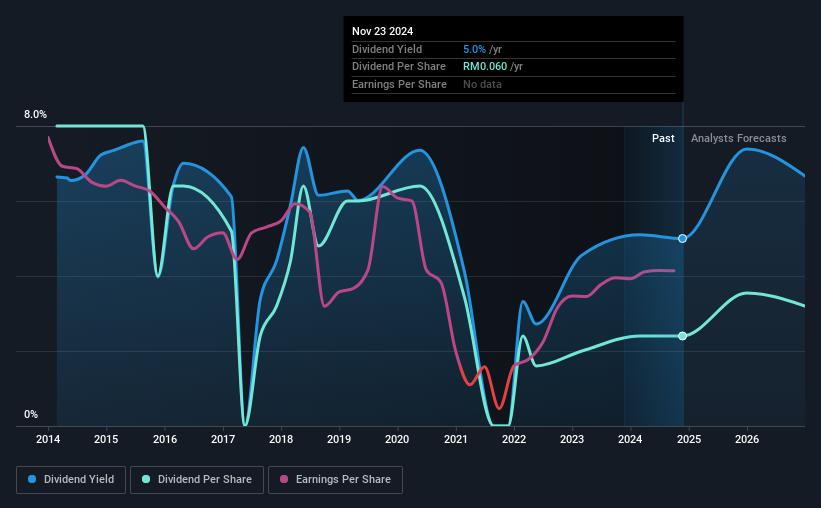Viewport: 821px width, 508px height.
Task: Click the 2026 x-axis label
Action: click(x=747, y=439)
